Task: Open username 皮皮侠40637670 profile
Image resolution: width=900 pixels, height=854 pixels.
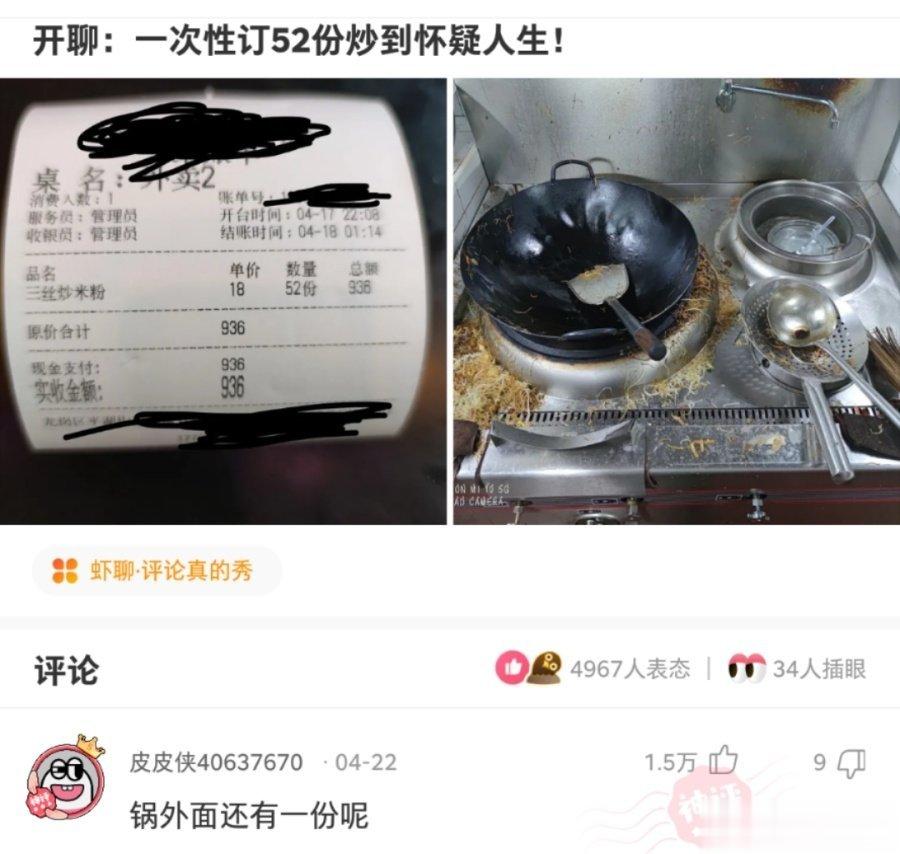Action: click(x=216, y=762)
